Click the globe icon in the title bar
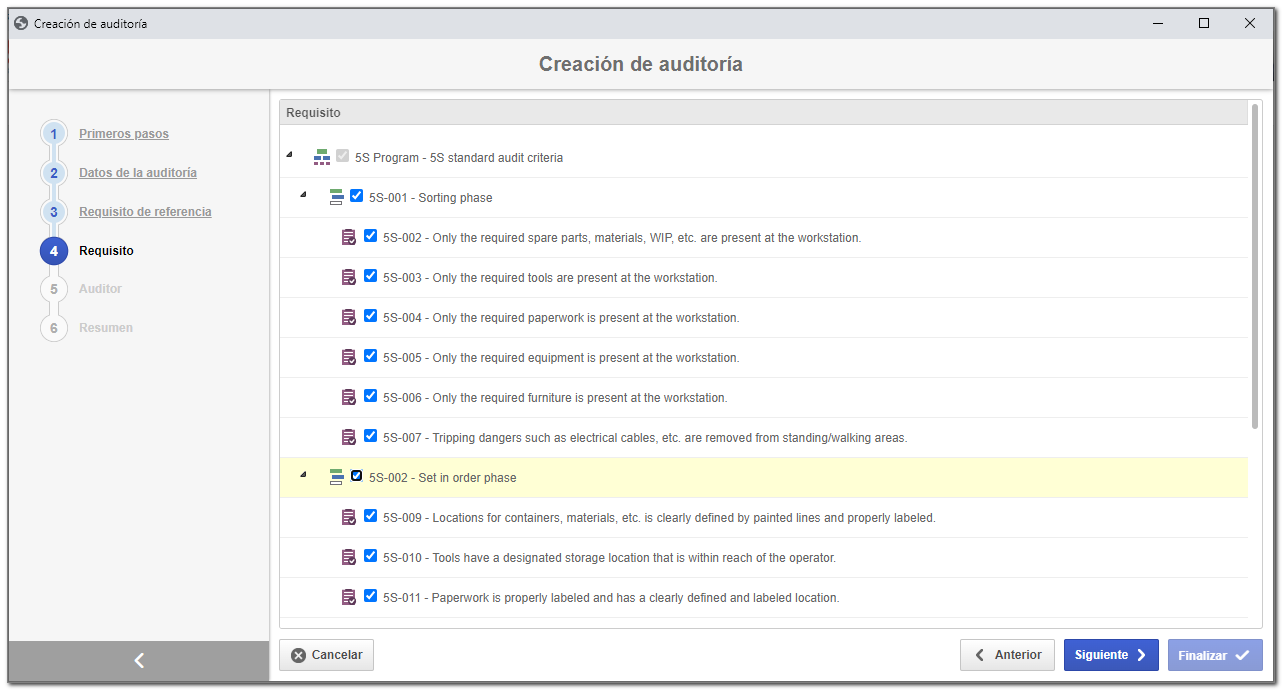This screenshot has width=1282, height=690. tap(21, 23)
